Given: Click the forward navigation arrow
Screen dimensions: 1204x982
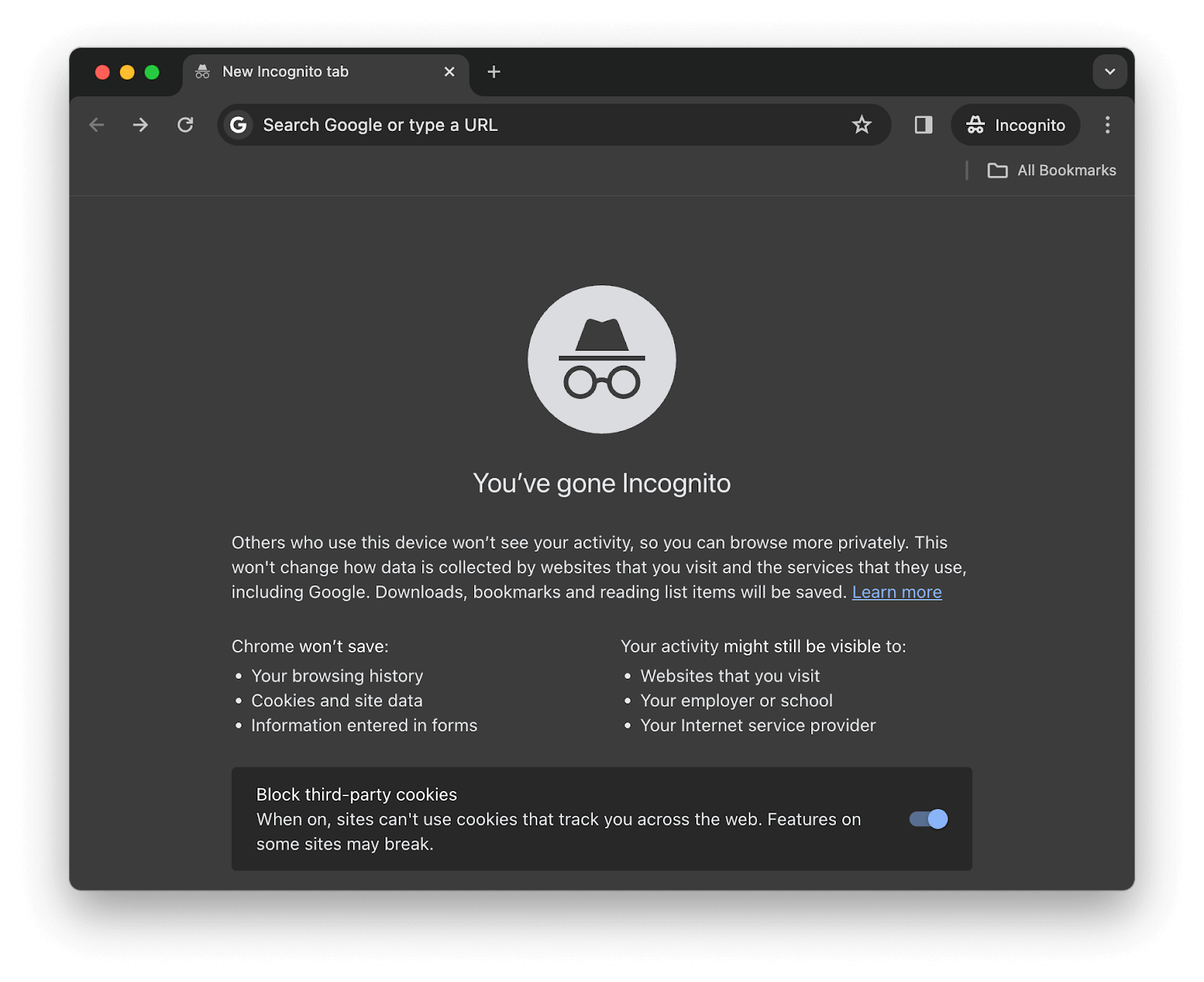Looking at the screenshot, I should (141, 125).
